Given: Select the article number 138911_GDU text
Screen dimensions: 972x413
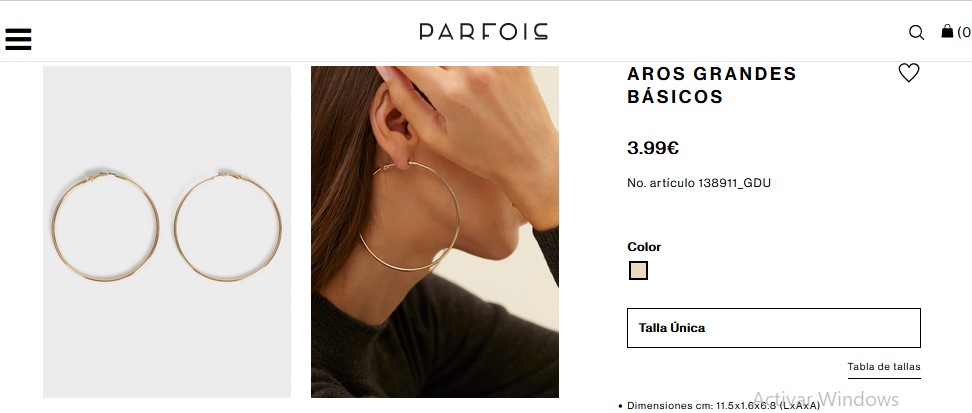Looking at the screenshot, I should click(735, 183).
